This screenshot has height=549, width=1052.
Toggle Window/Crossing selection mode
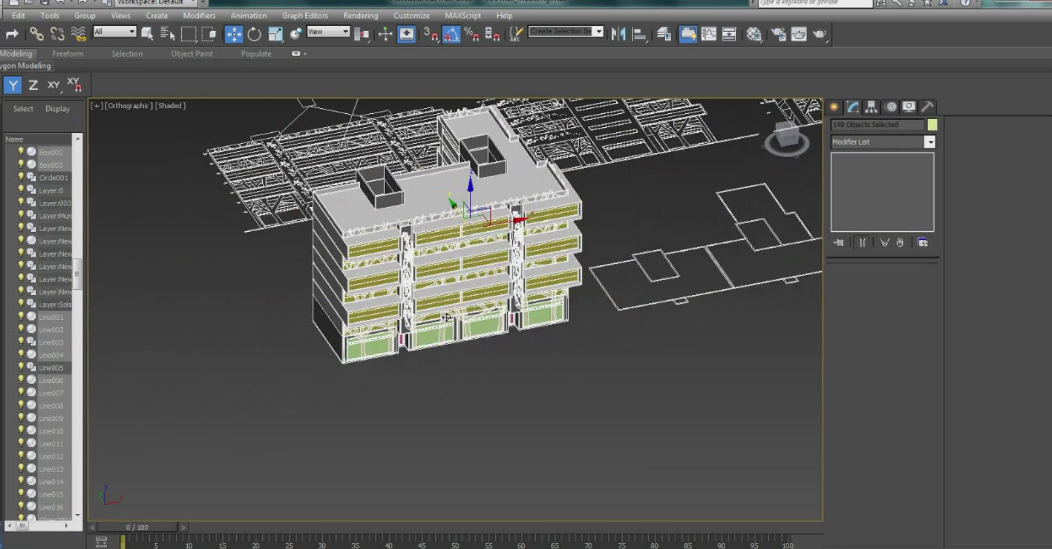tap(209, 34)
